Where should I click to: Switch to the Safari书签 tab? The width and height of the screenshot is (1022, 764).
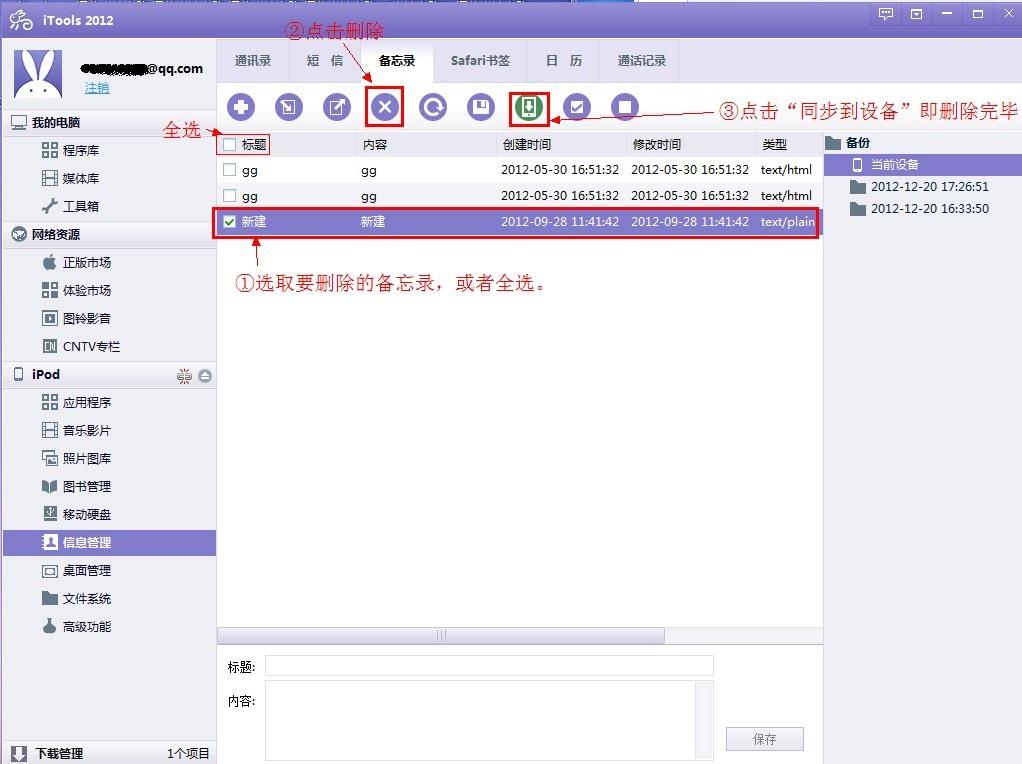pyautogui.click(x=480, y=61)
